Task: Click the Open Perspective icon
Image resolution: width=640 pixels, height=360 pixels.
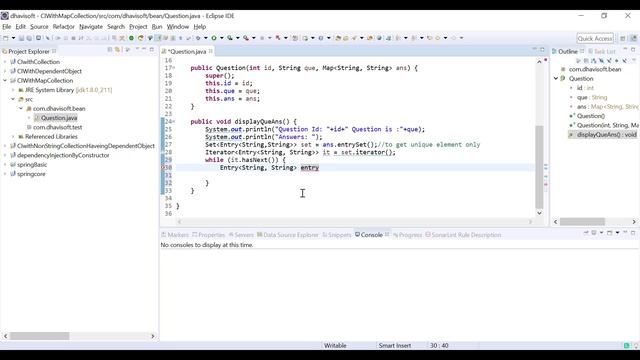Action: tap(622, 38)
